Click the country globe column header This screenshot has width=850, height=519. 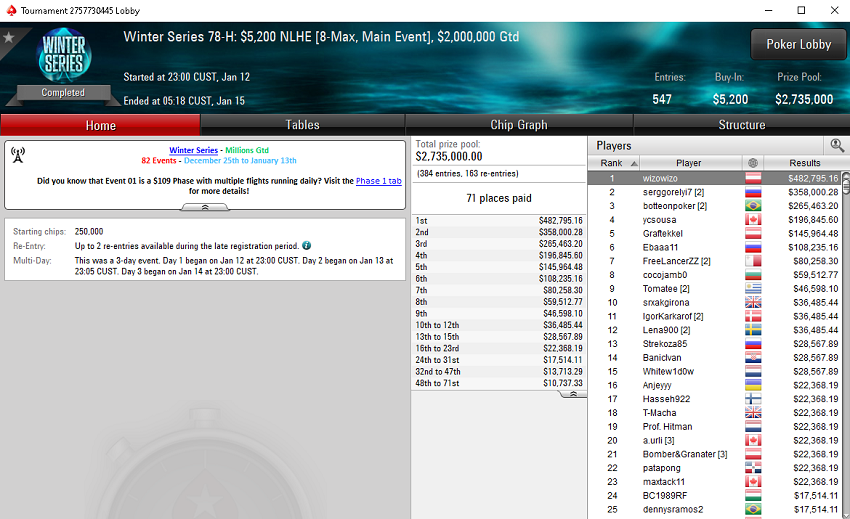pos(752,163)
